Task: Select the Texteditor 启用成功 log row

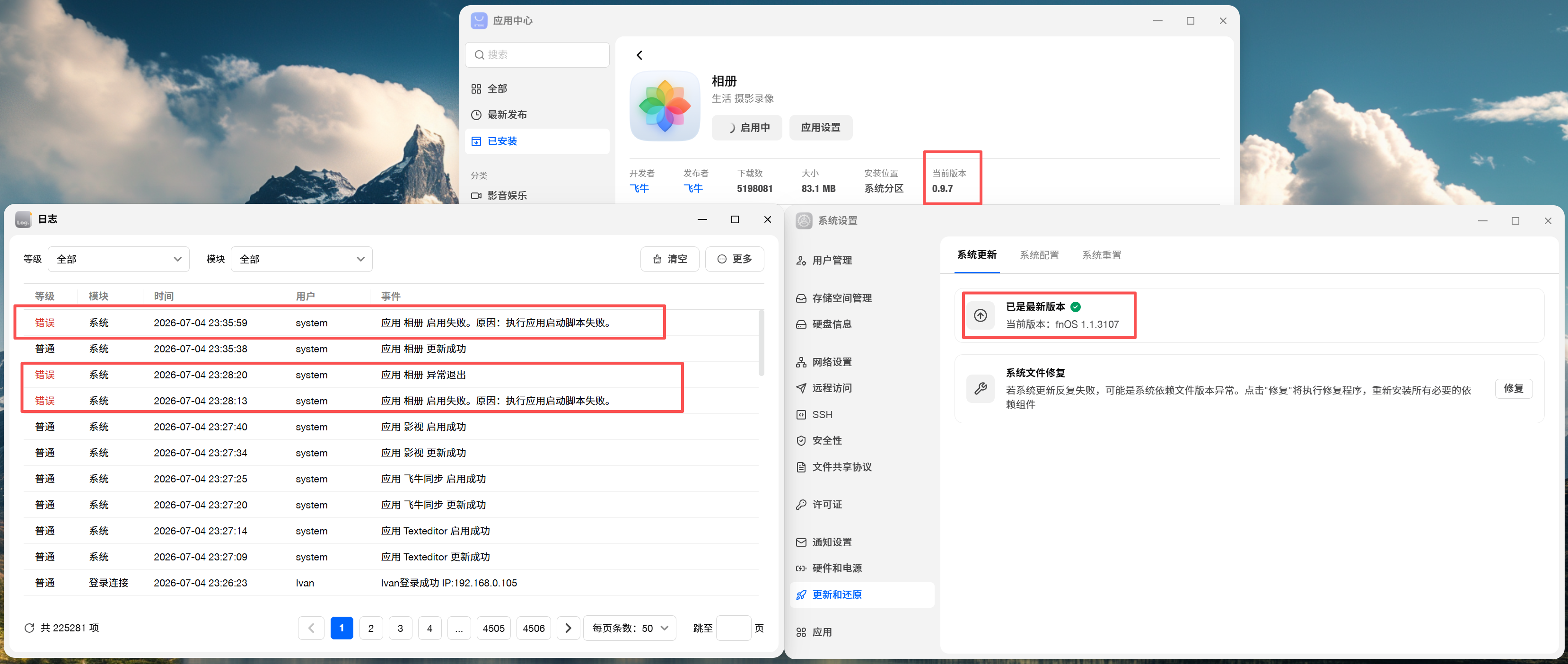Action: 391,531
